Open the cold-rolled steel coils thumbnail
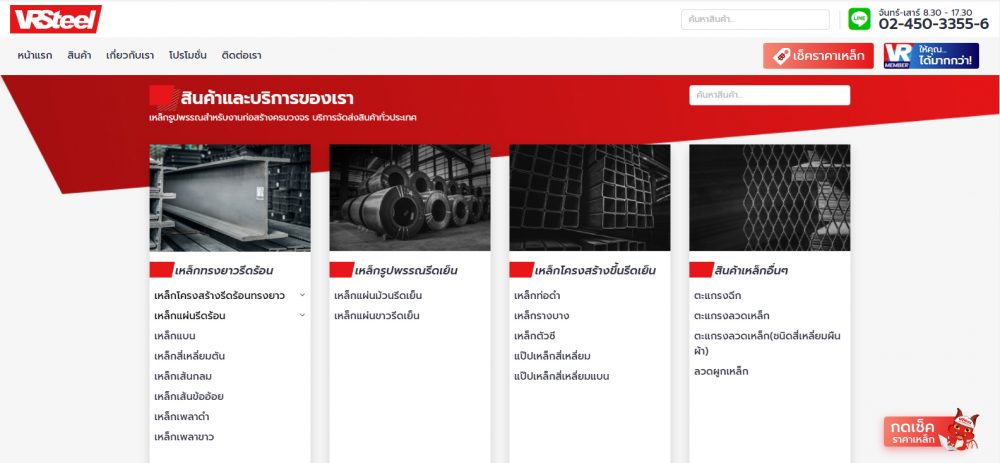The width and height of the screenshot is (1000, 463). click(410, 197)
